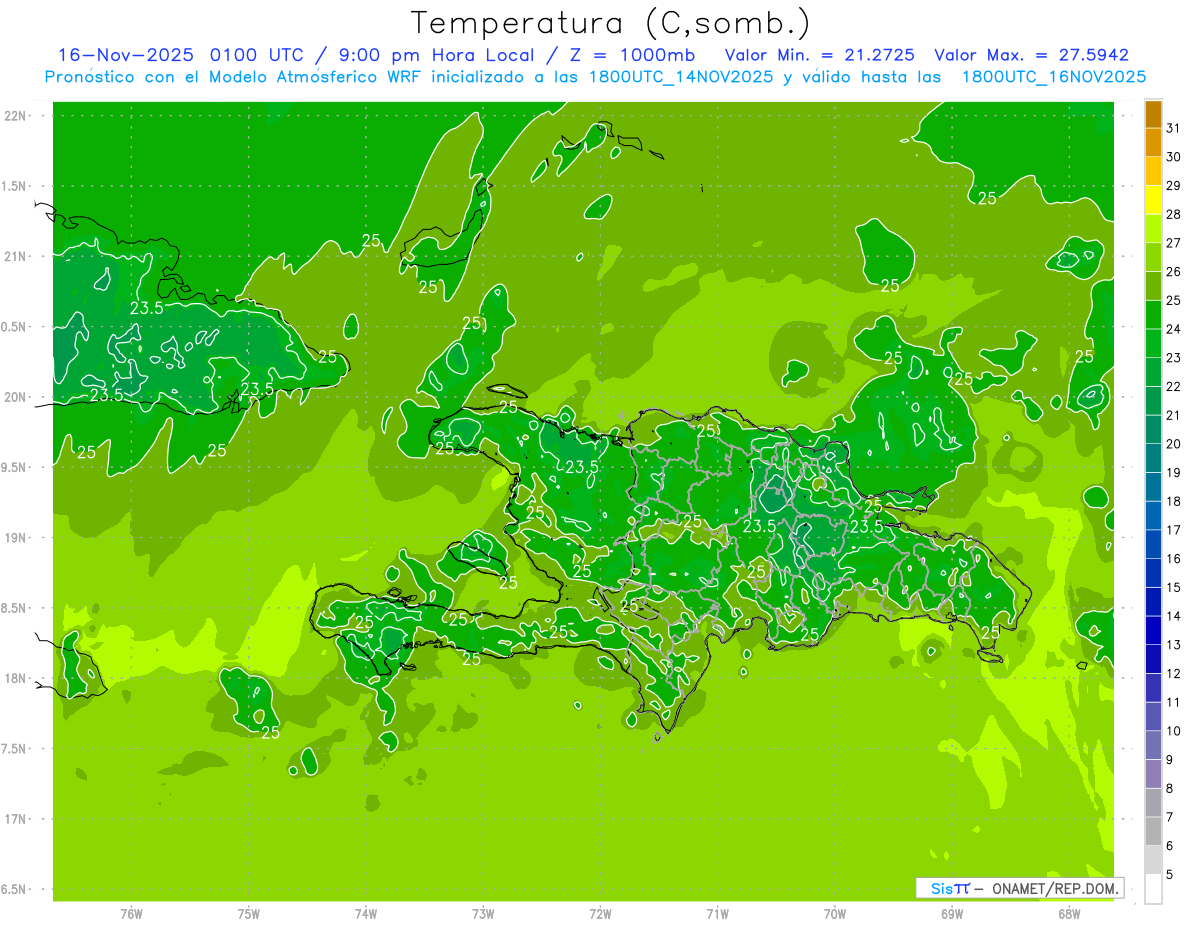
Task: Click the "18" colorbar scale label
Action: click(x=1174, y=501)
